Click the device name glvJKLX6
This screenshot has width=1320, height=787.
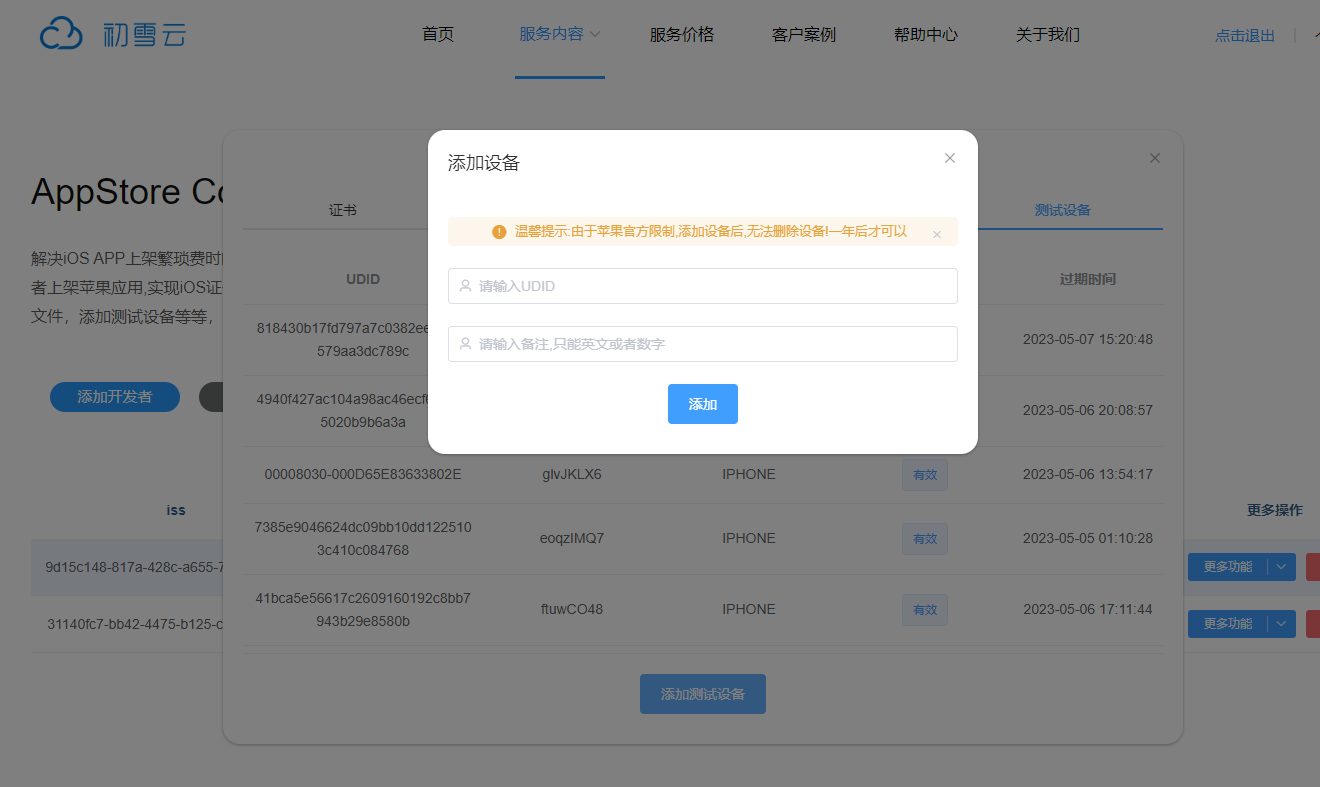(572, 474)
